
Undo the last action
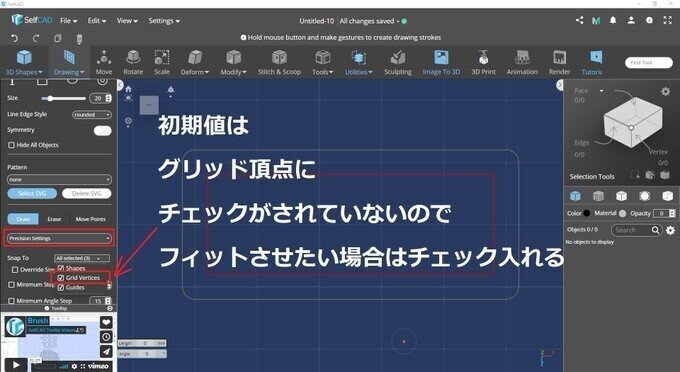[x=14, y=38]
